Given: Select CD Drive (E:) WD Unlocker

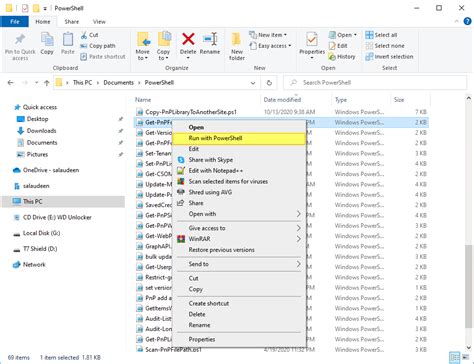Looking at the screenshot, I should click(x=57, y=217).
